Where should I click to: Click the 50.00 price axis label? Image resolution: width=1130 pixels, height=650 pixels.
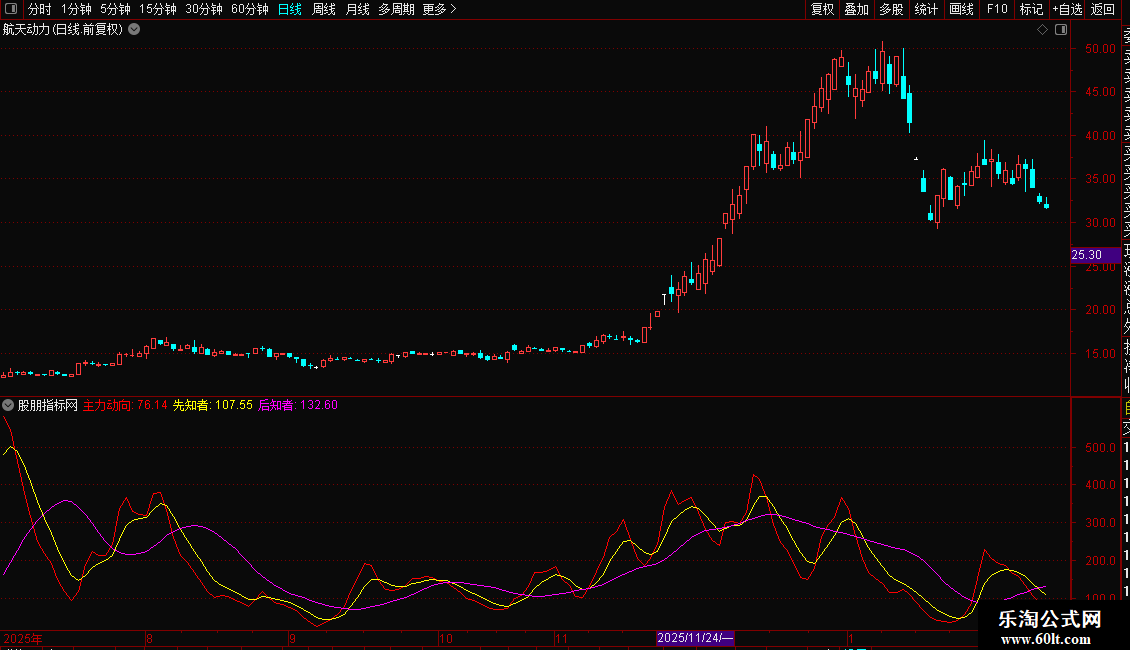coord(1100,48)
